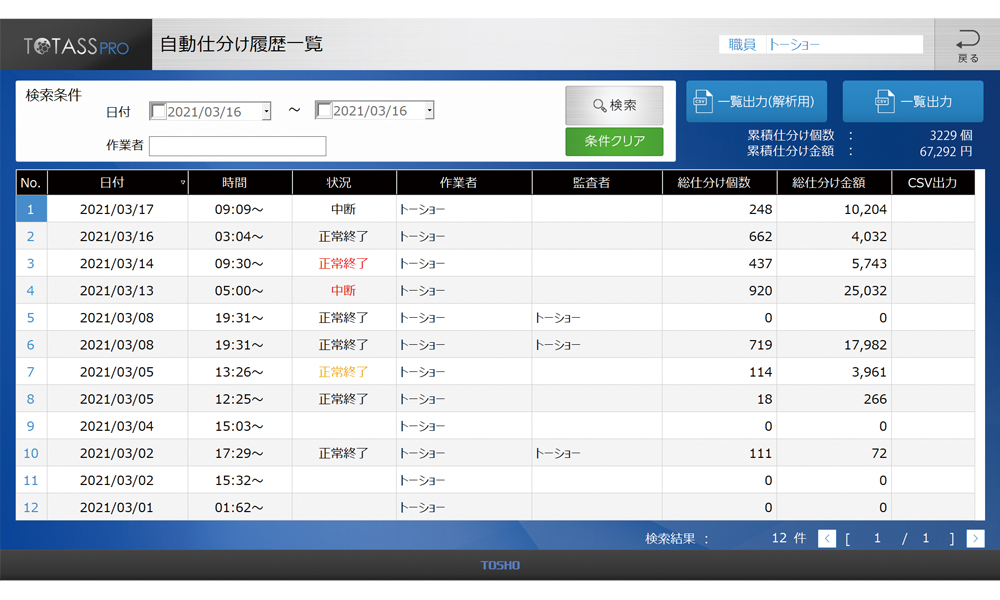Select row number 10
This screenshot has width=1000, height=600.
[31, 453]
